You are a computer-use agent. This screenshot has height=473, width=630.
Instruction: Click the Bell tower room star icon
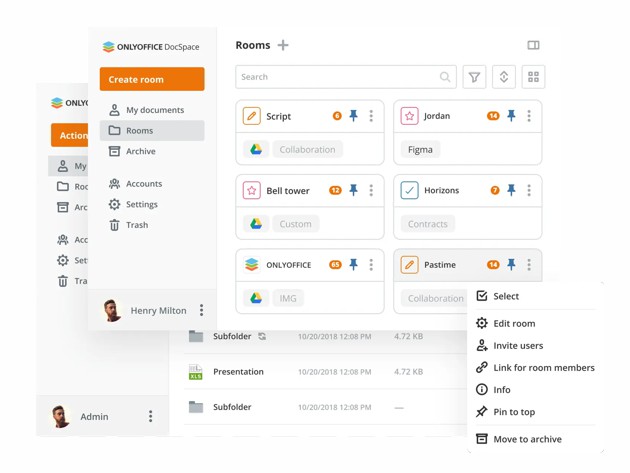(252, 190)
